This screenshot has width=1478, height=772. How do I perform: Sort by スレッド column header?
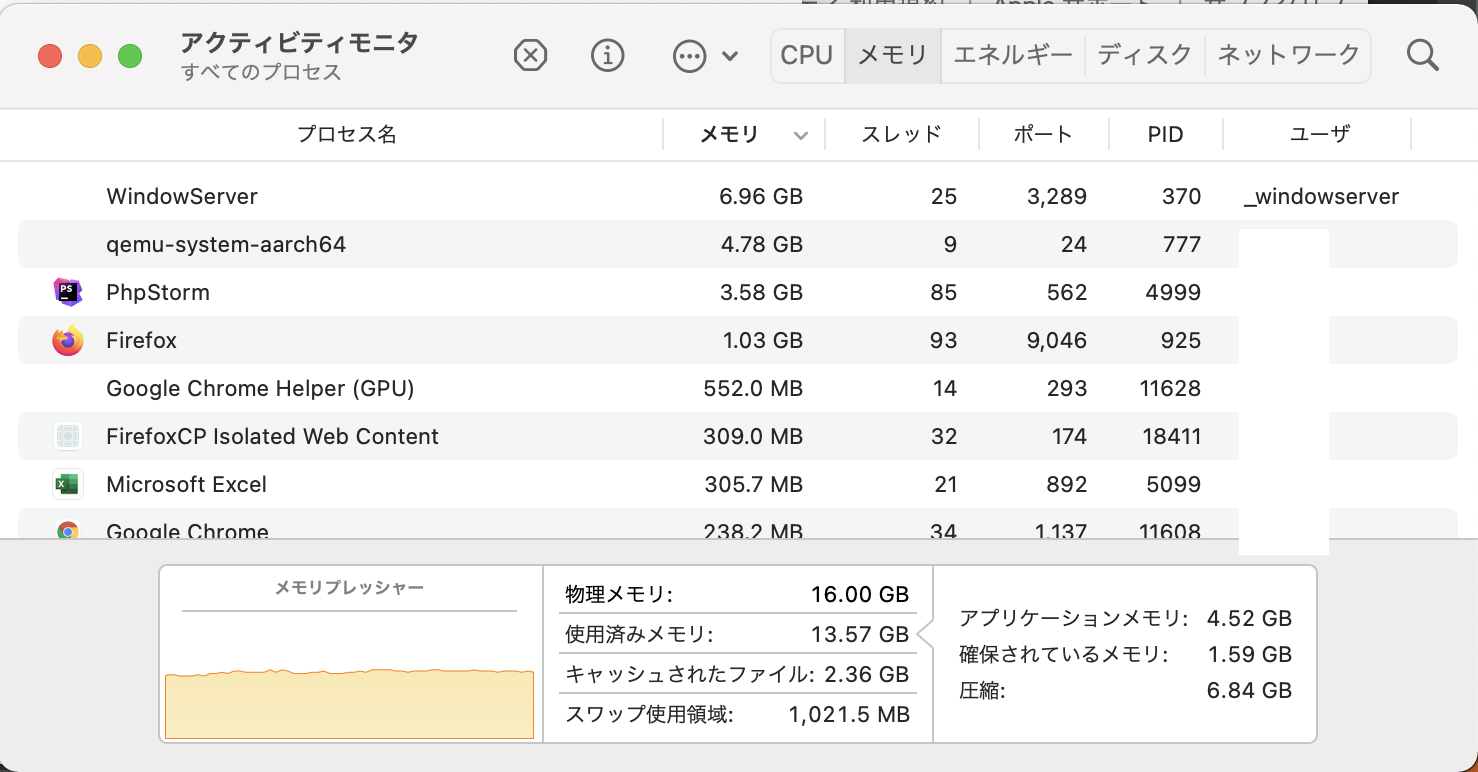901,134
